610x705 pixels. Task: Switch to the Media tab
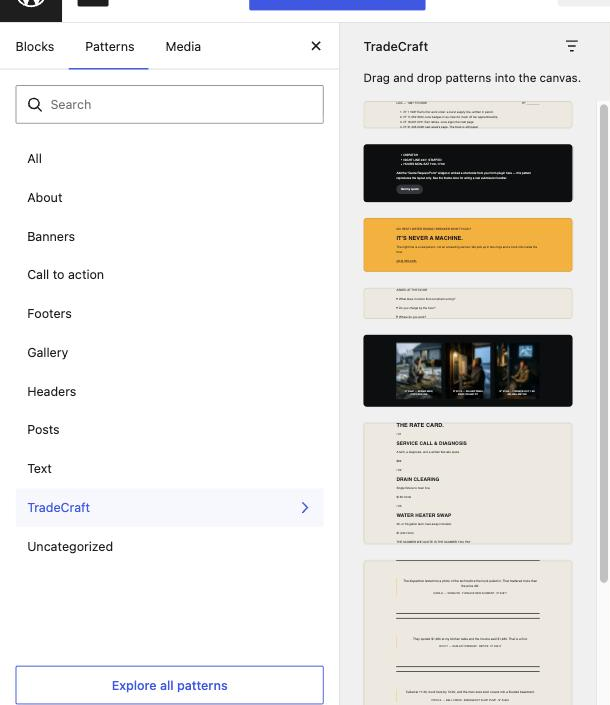(183, 47)
